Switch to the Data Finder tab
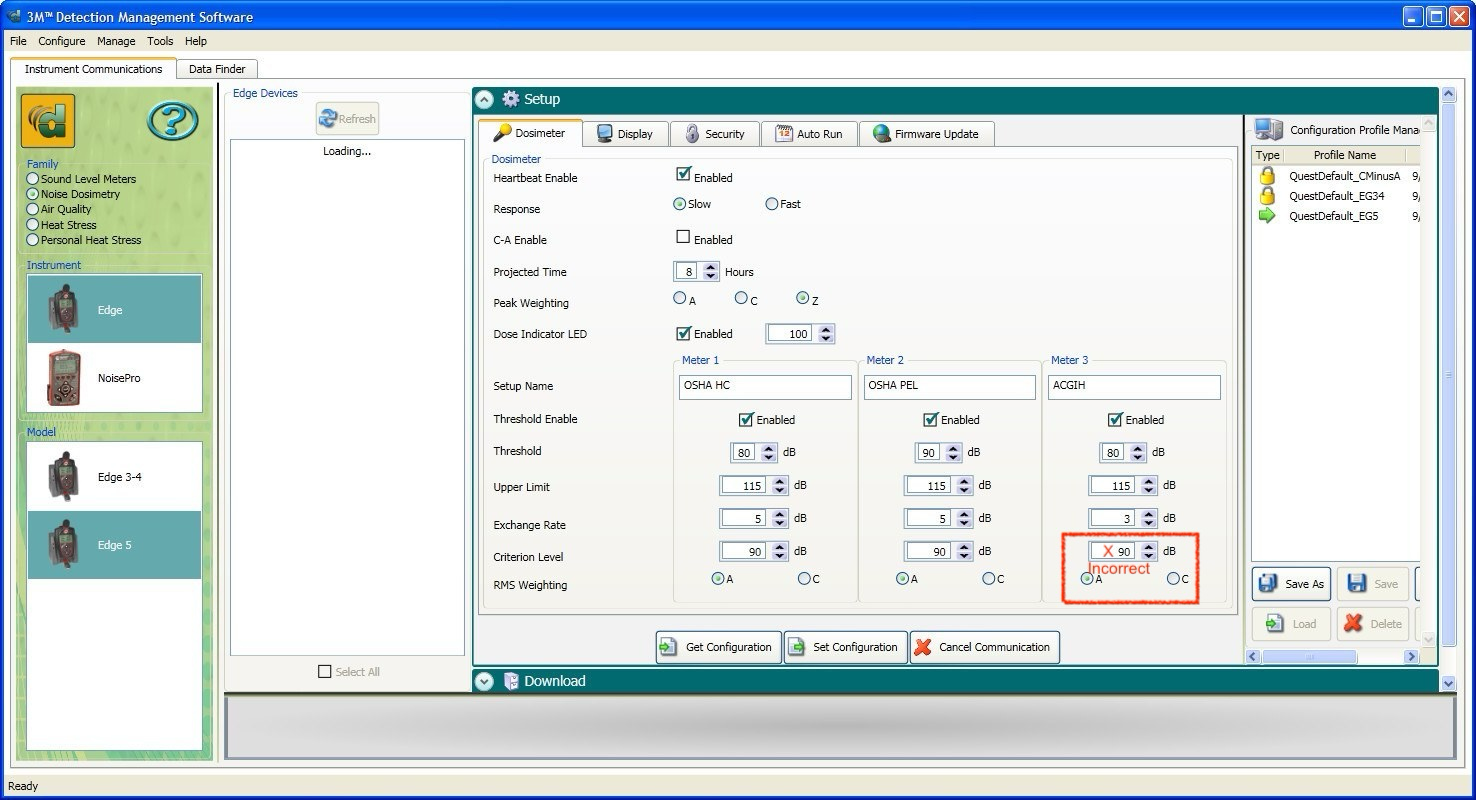This screenshot has width=1476, height=800. tap(217, 69)
